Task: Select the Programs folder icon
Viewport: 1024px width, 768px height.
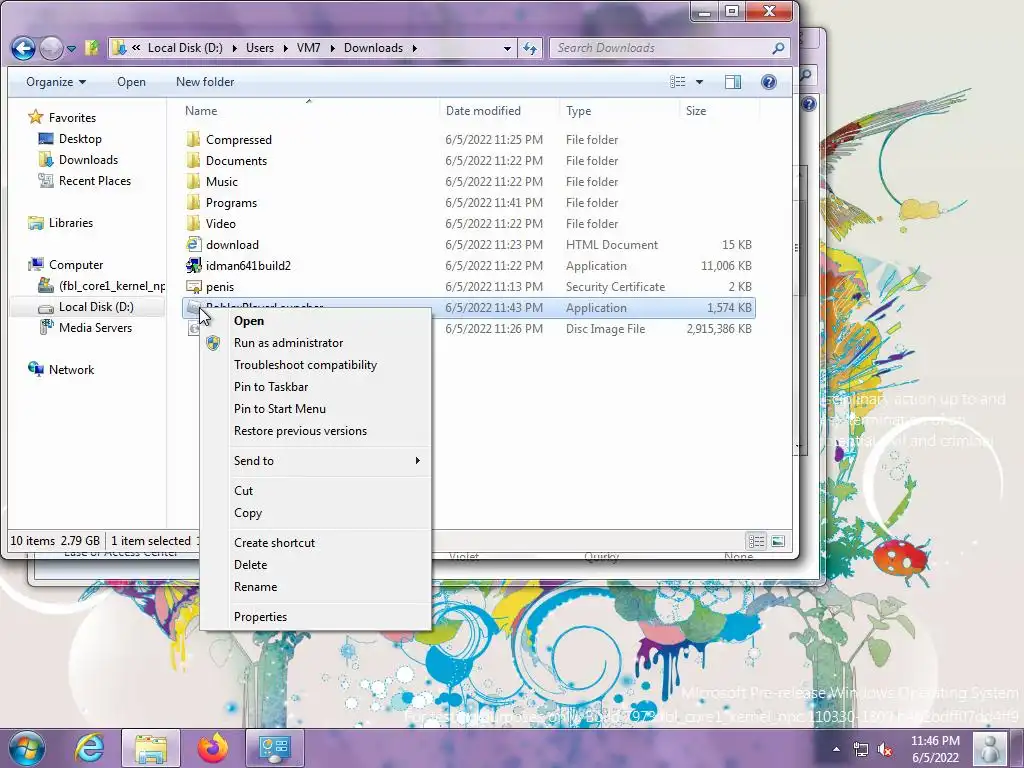Action: pyautogui.click(x=193, y=202)
